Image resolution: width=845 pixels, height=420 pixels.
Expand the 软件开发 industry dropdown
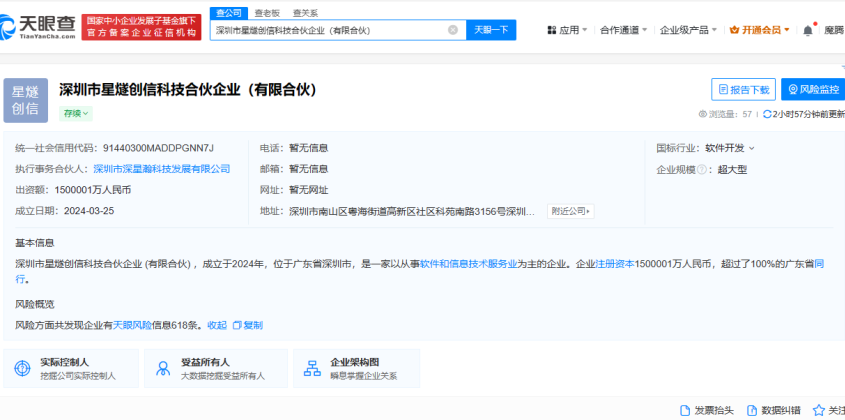click(730, 148)
